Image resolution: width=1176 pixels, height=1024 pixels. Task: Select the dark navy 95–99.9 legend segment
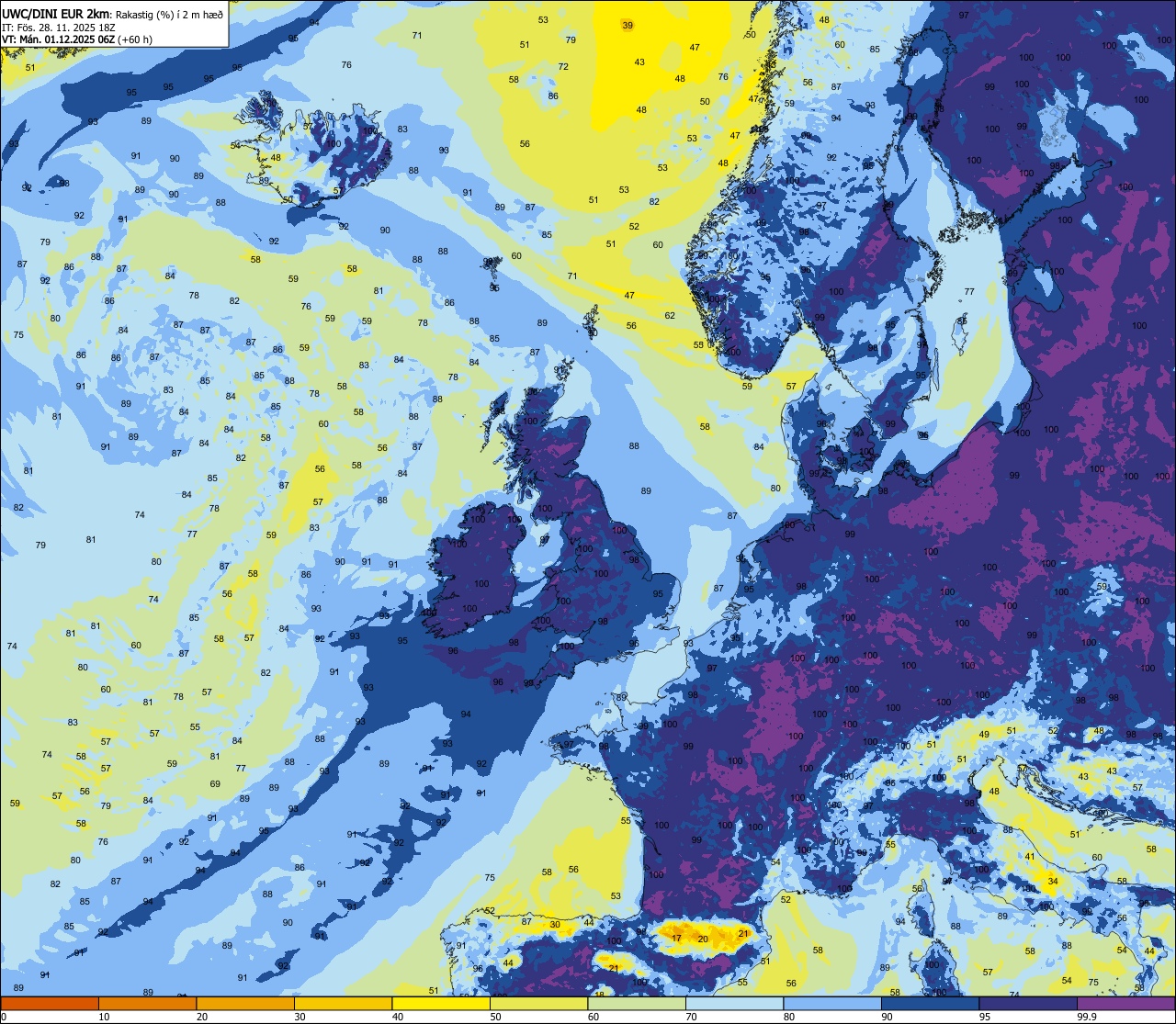point(1028,1003)
